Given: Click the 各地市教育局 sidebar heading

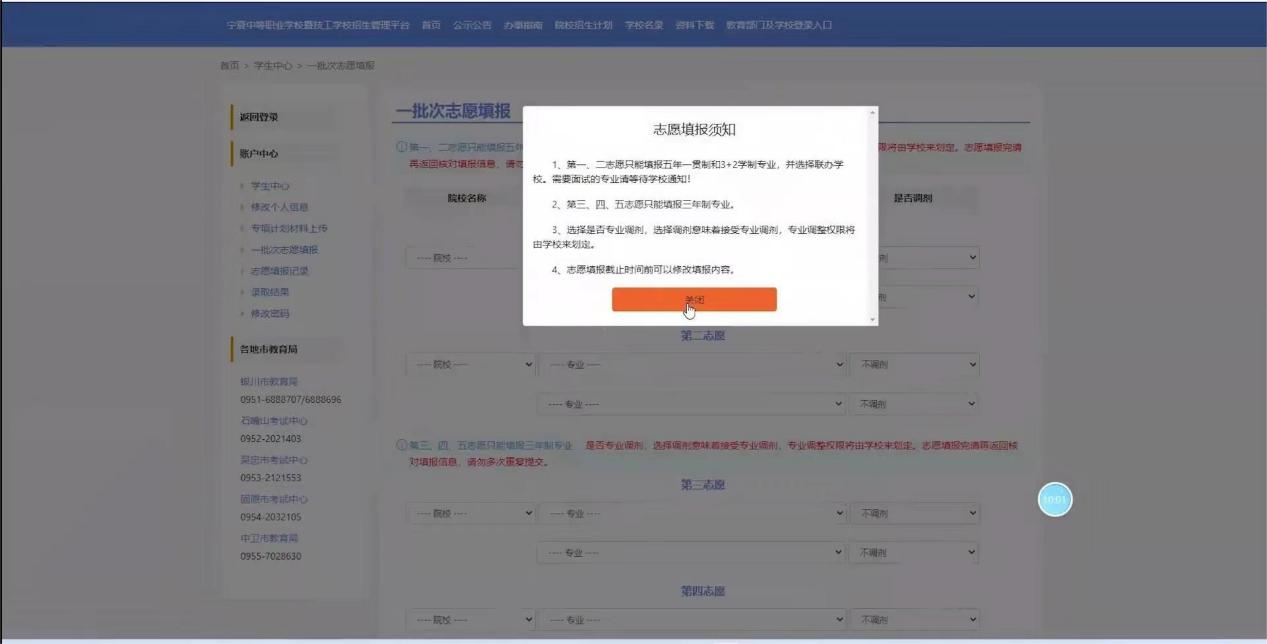Looking at the screenshot, I should click(x=269, y=349).
